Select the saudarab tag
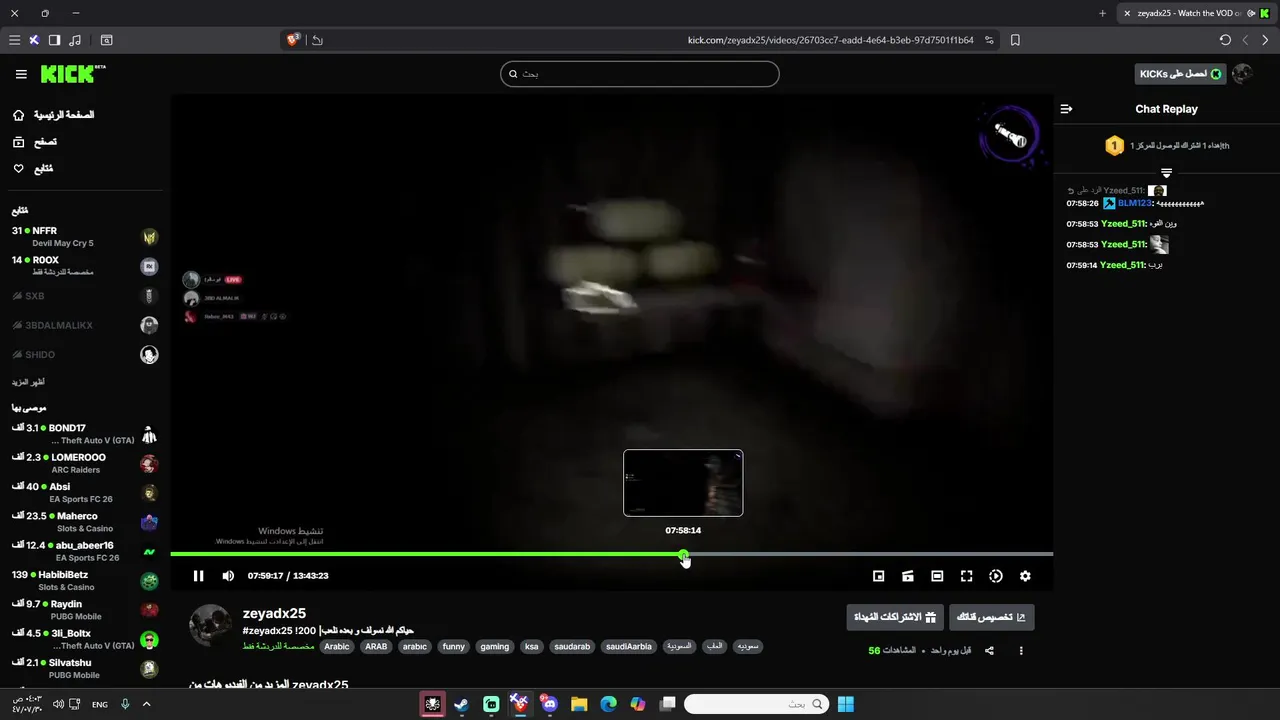 (x=572, y=647)
